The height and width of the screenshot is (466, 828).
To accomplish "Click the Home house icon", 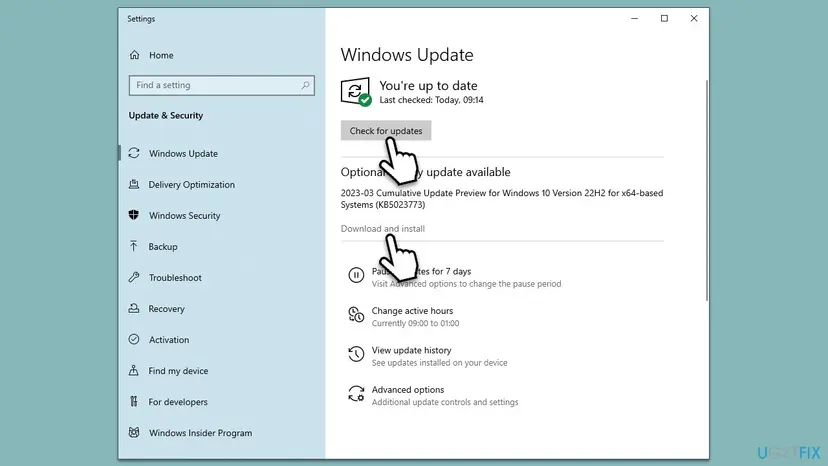I will (x=135, y=55).
